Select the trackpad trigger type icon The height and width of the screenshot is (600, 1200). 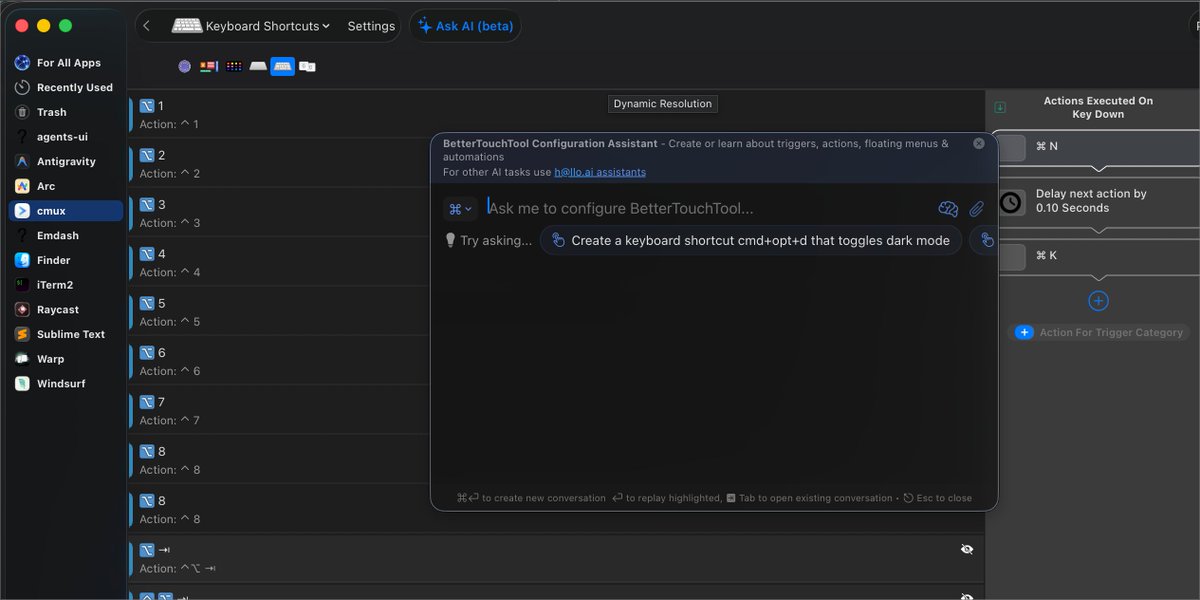pos(258,66)
